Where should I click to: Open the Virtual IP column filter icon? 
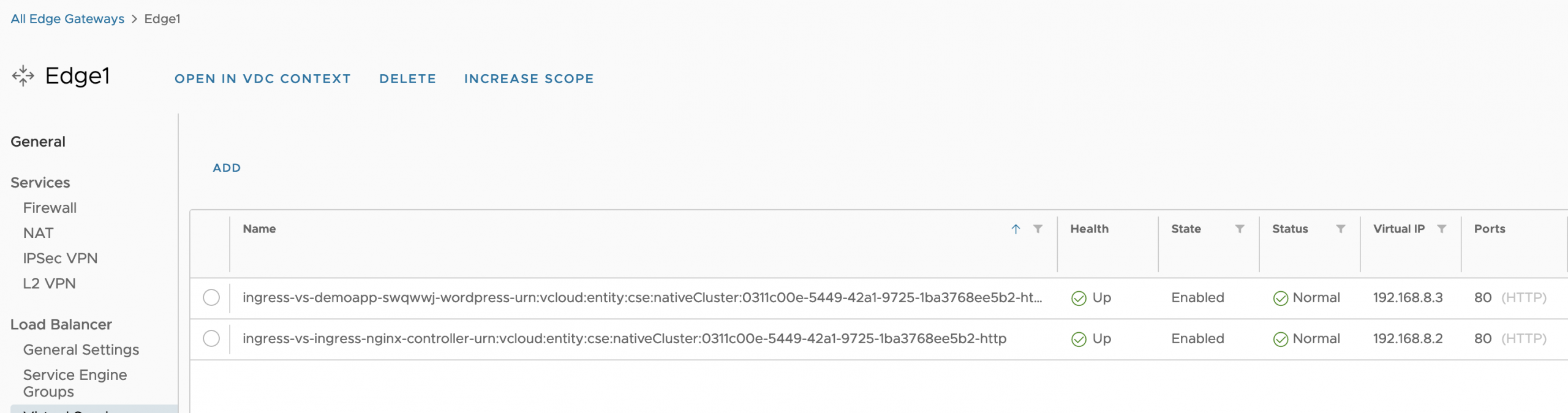1442,229
